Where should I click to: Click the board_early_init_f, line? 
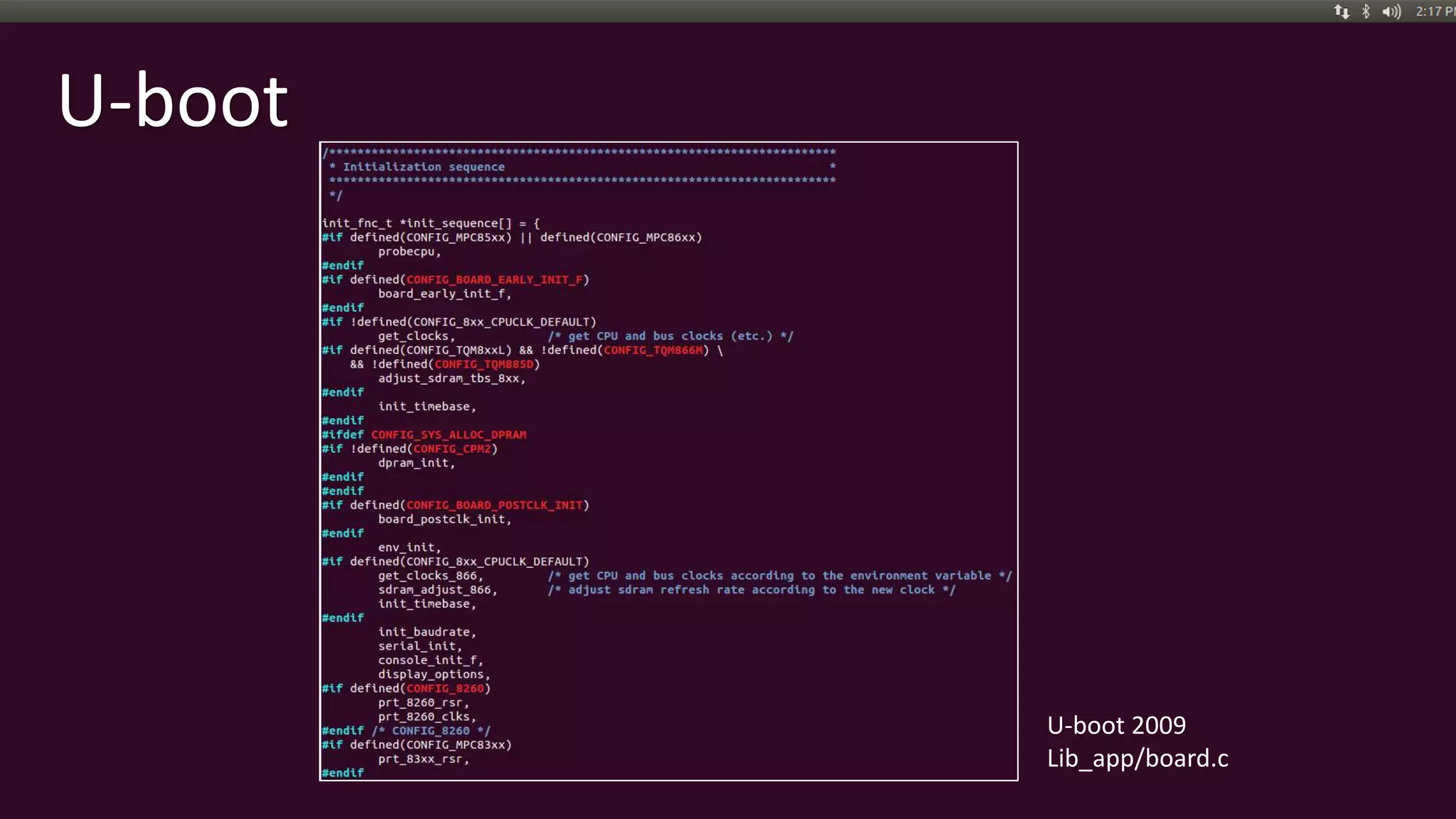pos(444,294)
